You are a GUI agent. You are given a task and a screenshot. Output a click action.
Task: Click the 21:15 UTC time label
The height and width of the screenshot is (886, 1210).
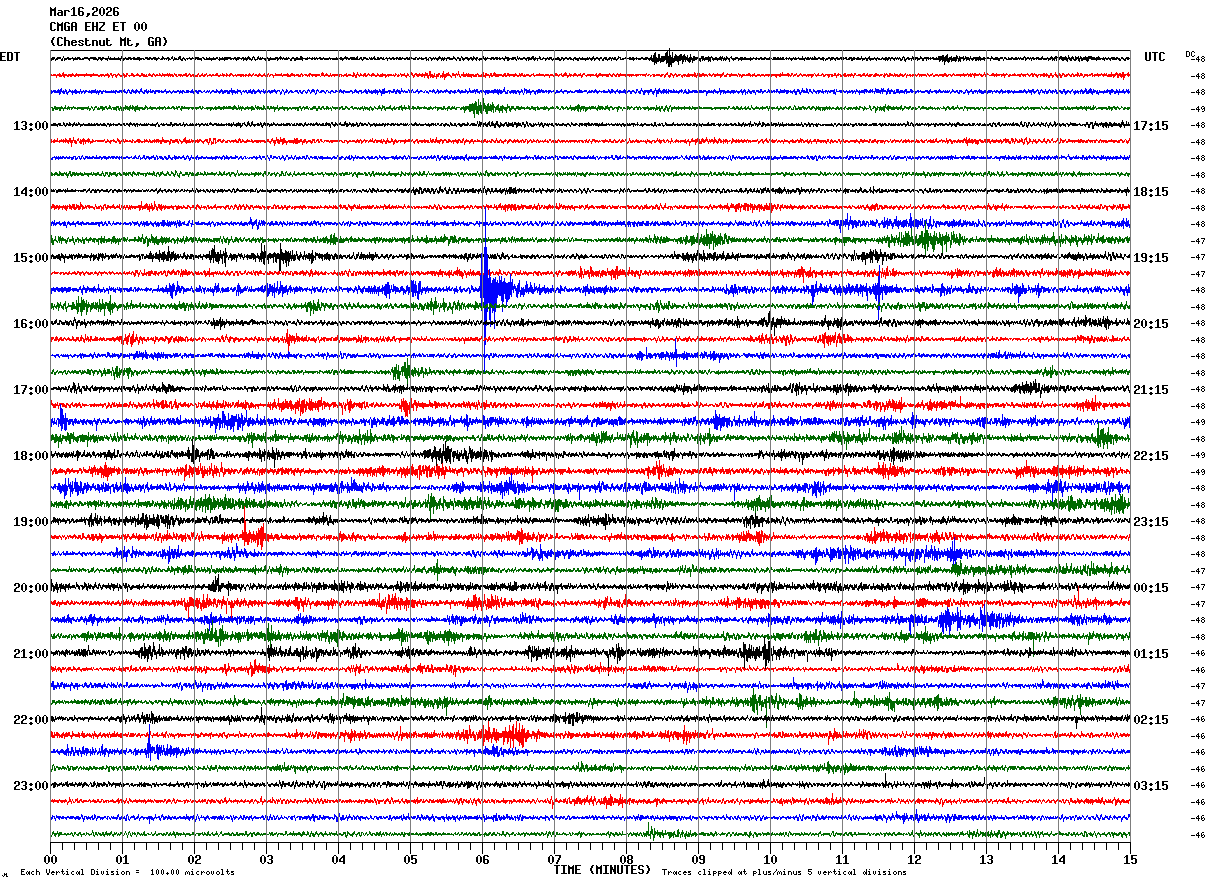tap(1151, 389)
